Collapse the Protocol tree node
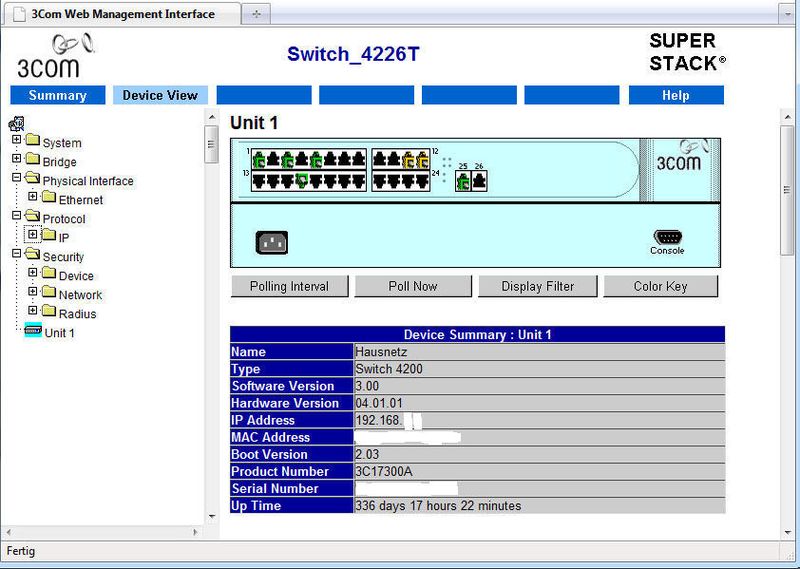800x569 pixels. point(16,215)
